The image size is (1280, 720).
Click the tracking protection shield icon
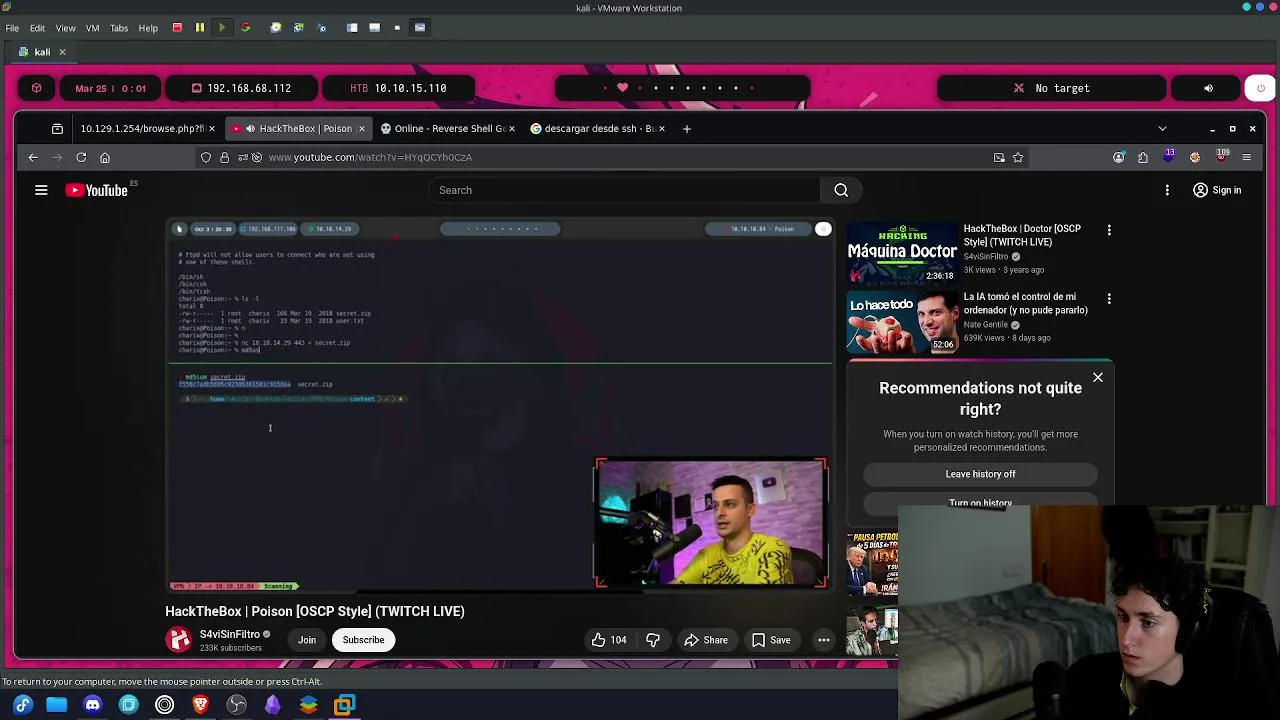(206, 157)
